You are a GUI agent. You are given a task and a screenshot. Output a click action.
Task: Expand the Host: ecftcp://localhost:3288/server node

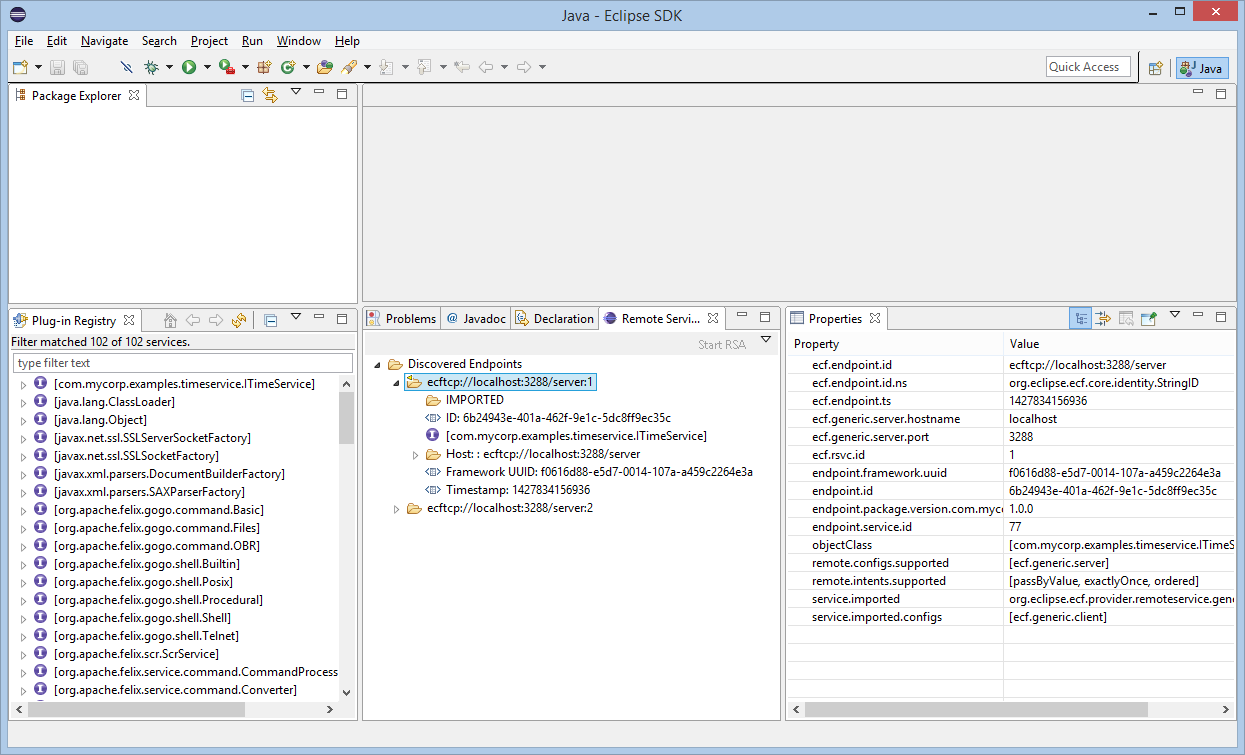[x=416, y=455]
